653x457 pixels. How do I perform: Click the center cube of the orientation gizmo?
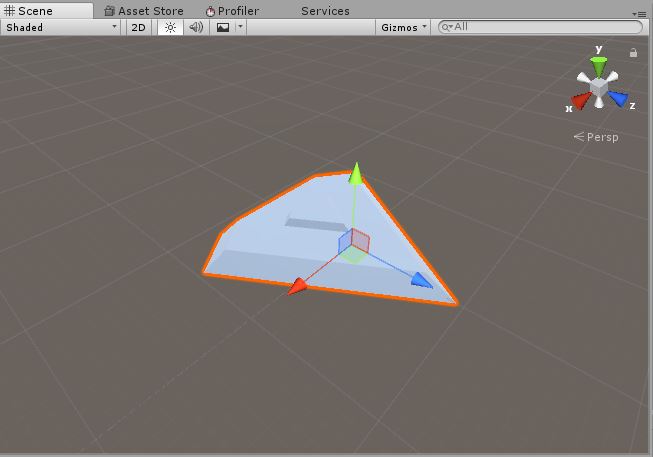click(599, 87)
